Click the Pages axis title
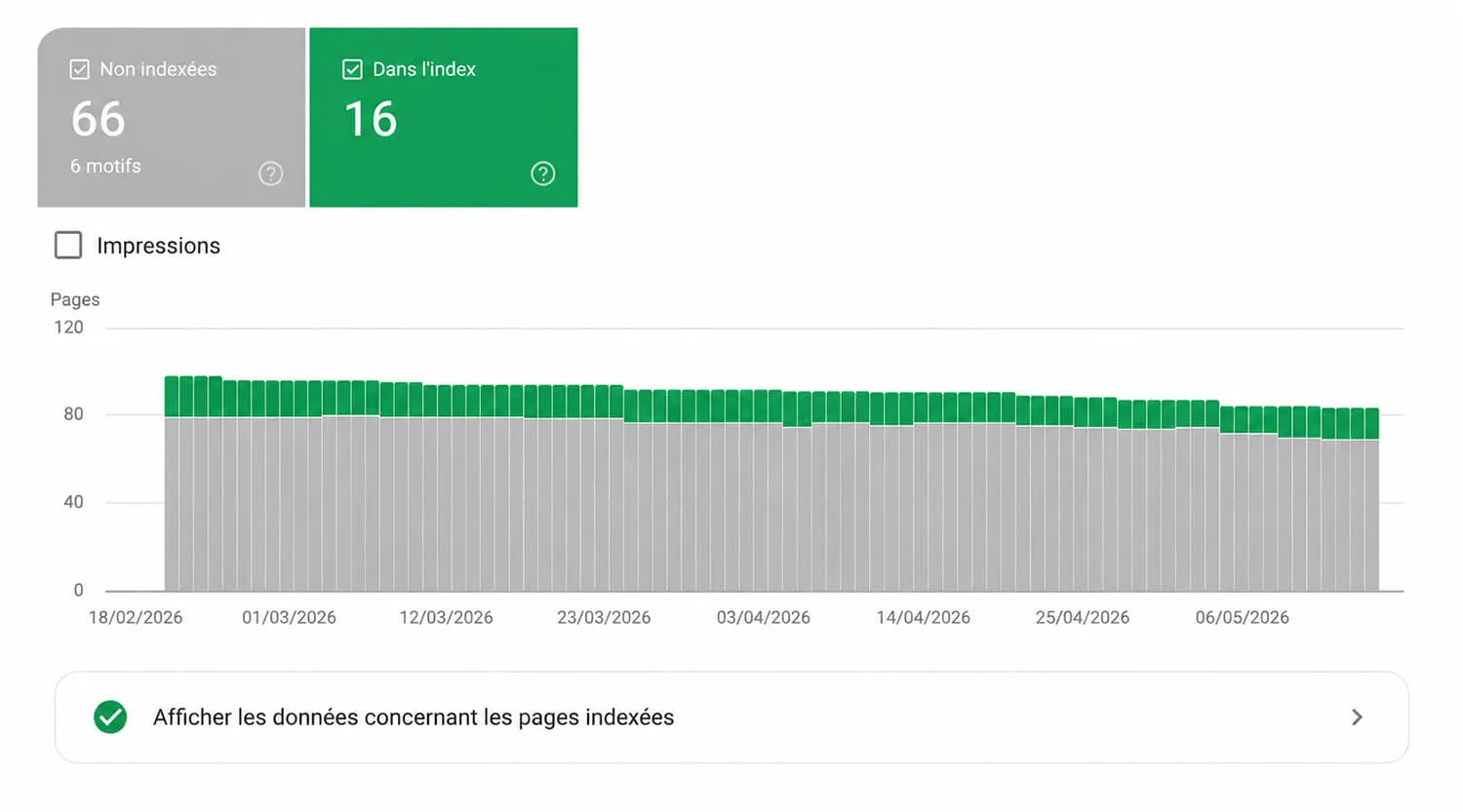 pos(75,299)
